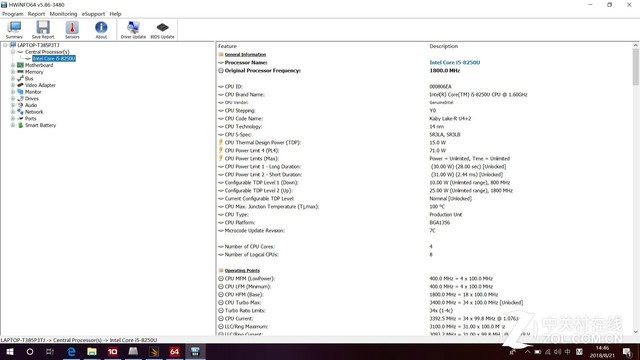Screen dimensions: 640x360
Task: Click the scroll up arrow in detail pane
Action: coord(636,45)
